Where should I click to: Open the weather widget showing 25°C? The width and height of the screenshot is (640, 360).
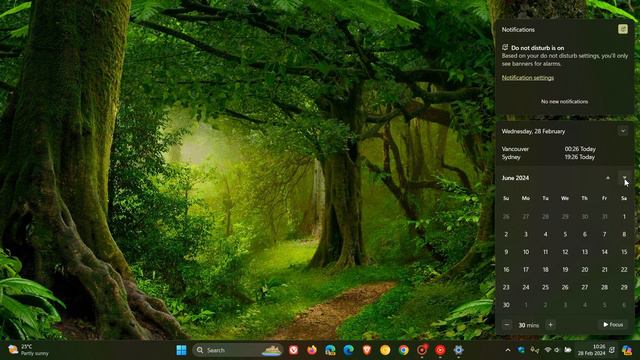(29, 350)
